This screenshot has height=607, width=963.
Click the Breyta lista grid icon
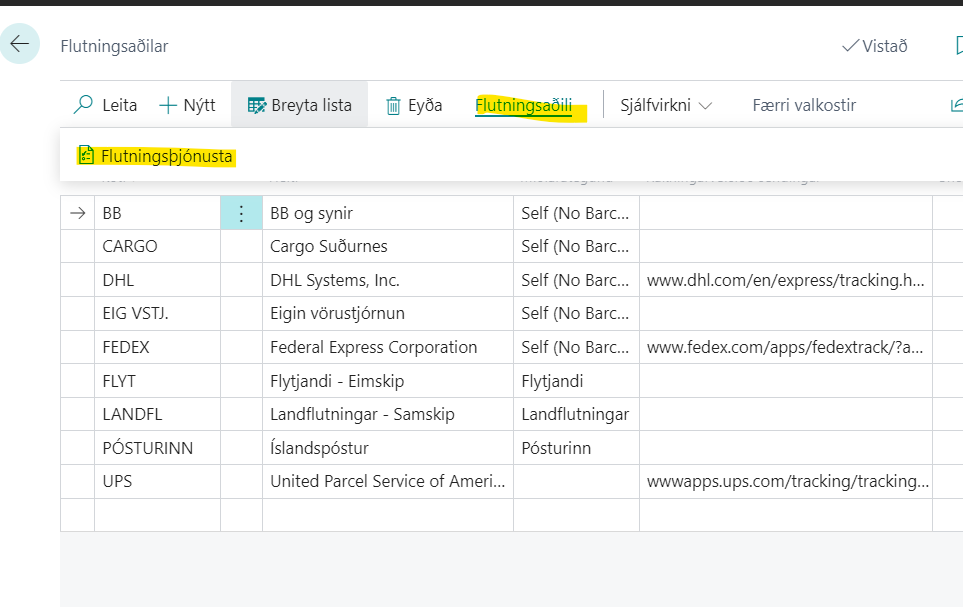pos(257,105)
